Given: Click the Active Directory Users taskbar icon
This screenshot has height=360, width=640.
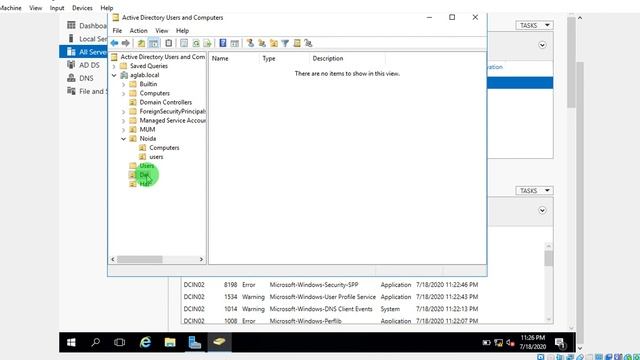Looking at the screenshot, I should (x=219, y=342).
